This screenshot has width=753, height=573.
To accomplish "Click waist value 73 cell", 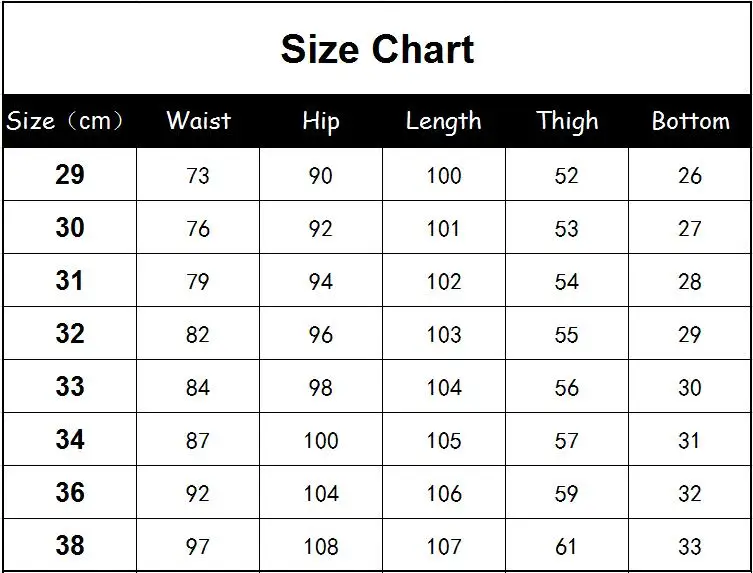I will 198,174.
